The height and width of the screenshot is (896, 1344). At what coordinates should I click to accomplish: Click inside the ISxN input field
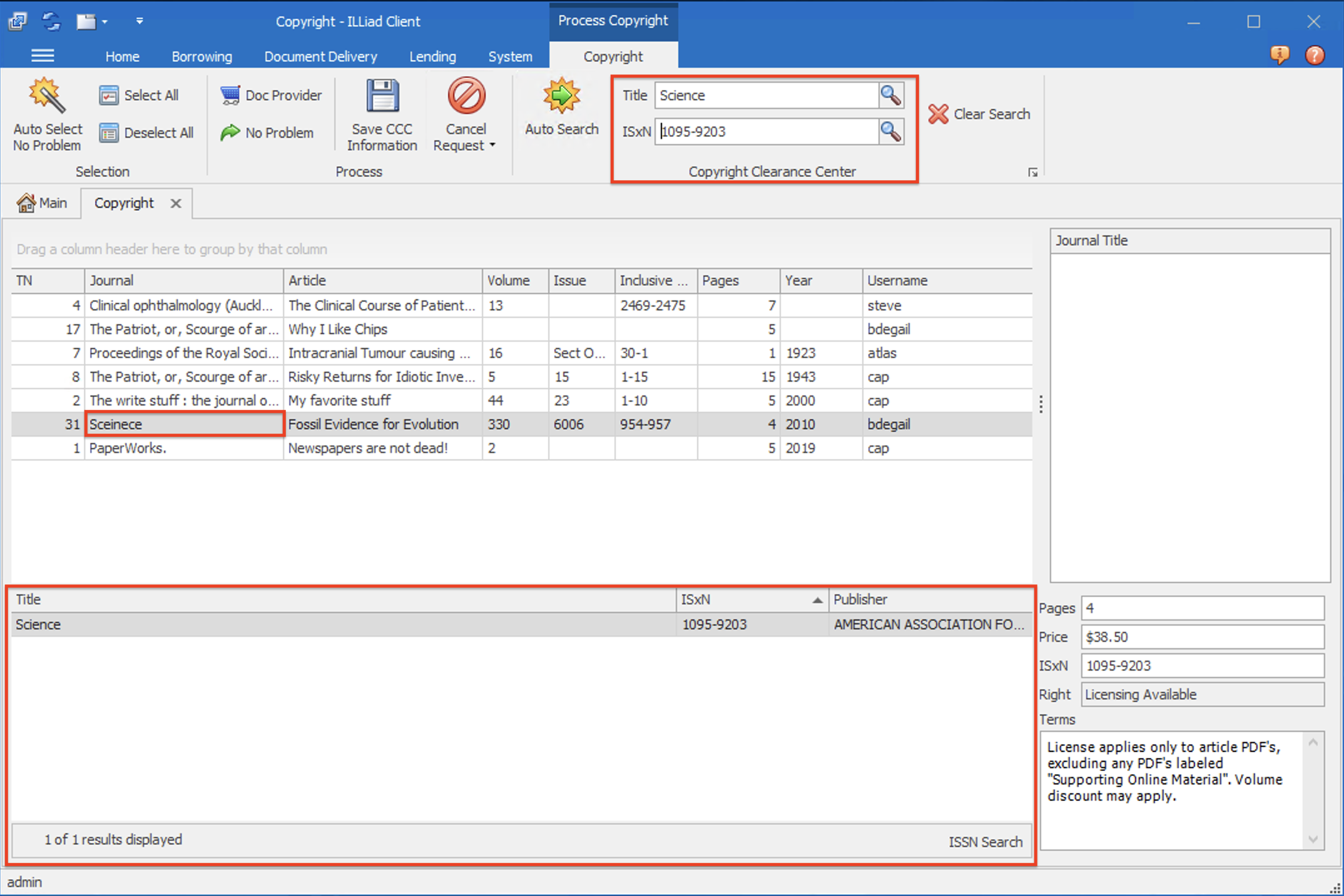(766, 131)
